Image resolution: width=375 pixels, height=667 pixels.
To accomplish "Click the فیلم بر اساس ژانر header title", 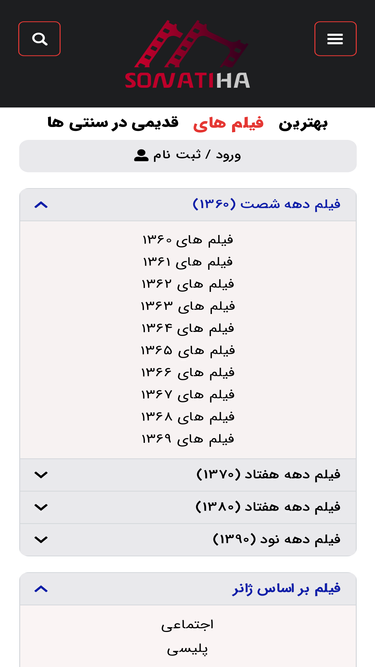I will [x=287, y=589].
